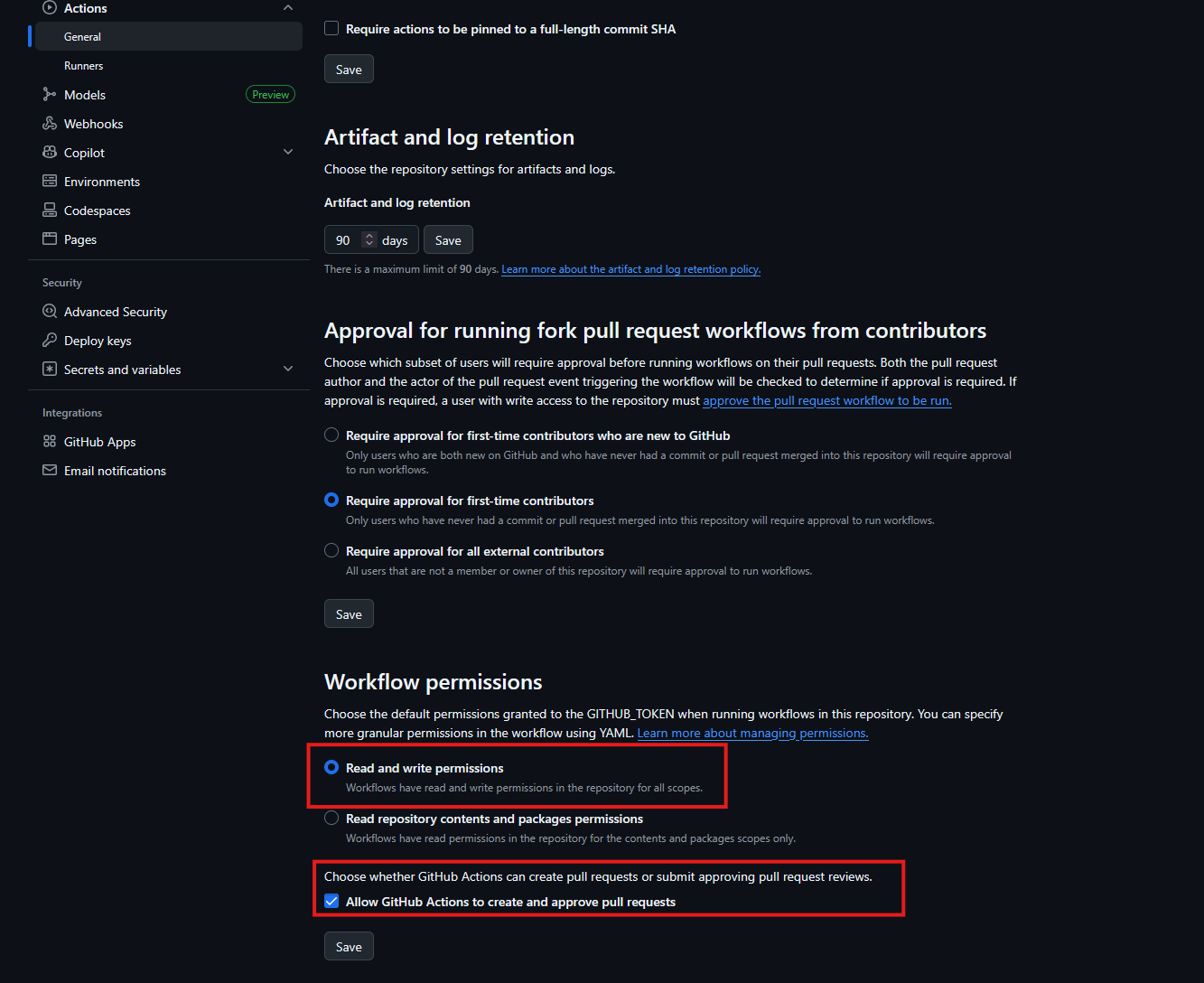Open the artifact and log retention policy link
The height and width of the screenshot is (983, 1204).
click(x=630, y=268)
